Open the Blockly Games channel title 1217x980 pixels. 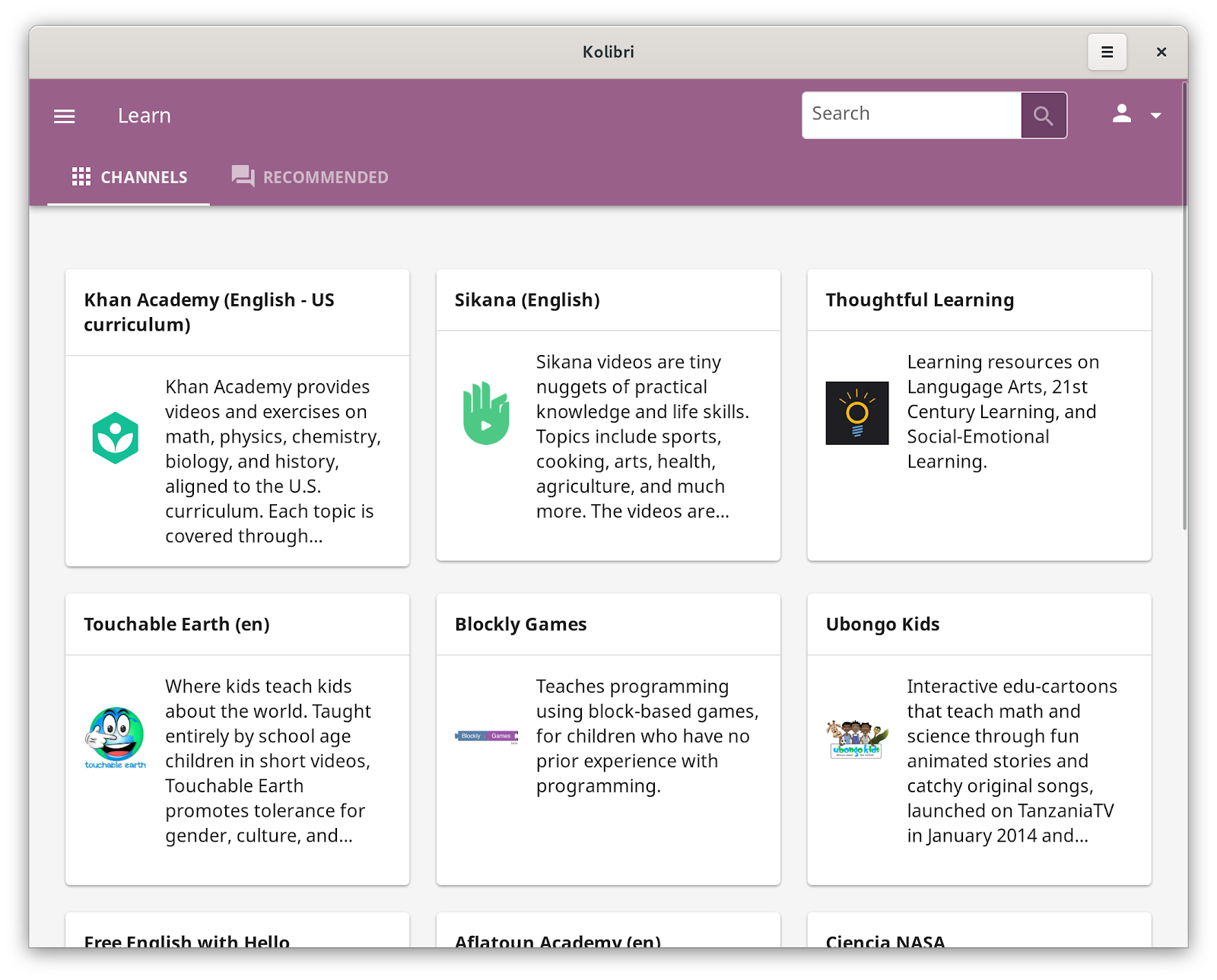pyautogui.click(x=521, y=624)
